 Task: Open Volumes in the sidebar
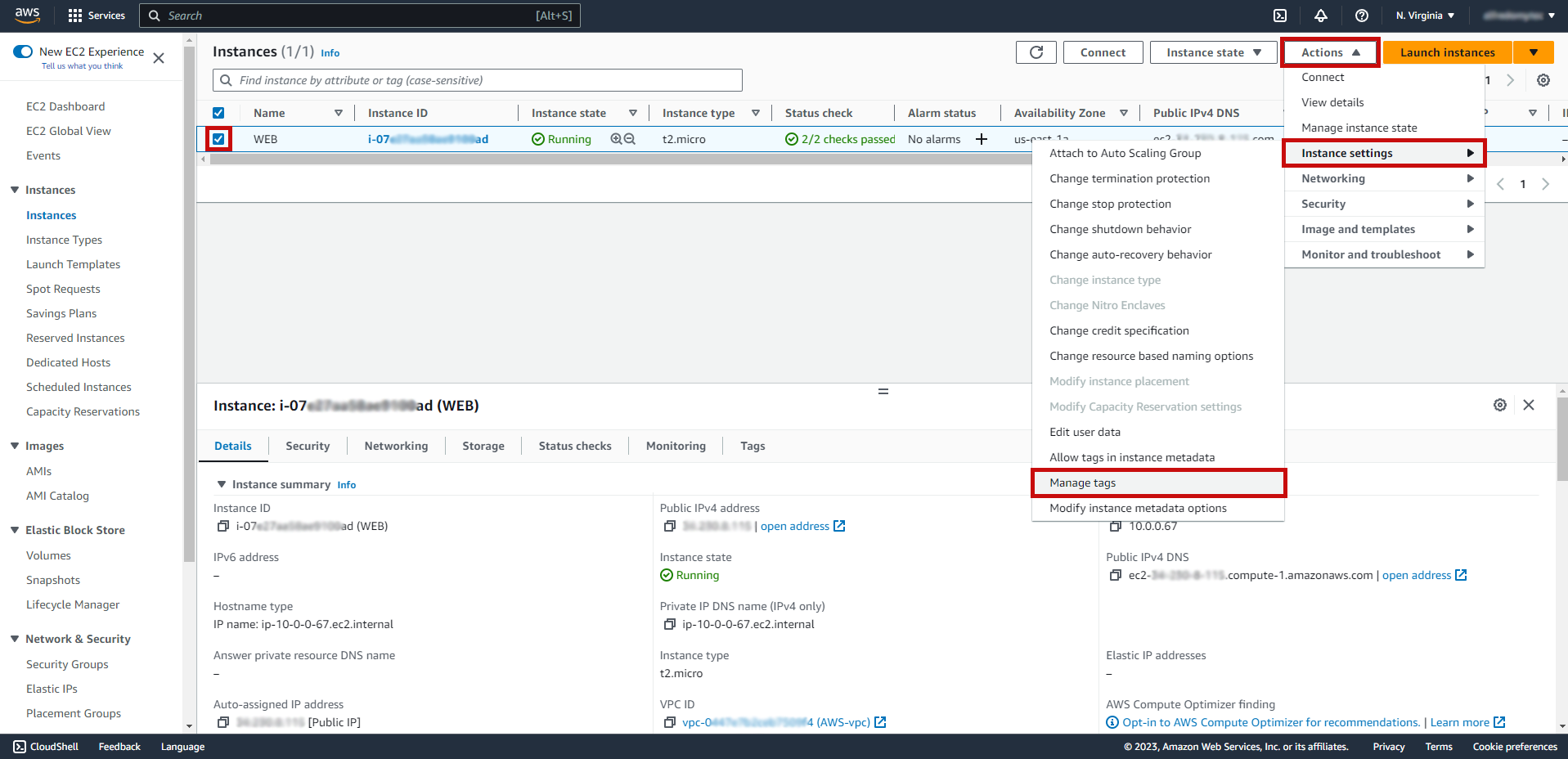coord(48,555)
